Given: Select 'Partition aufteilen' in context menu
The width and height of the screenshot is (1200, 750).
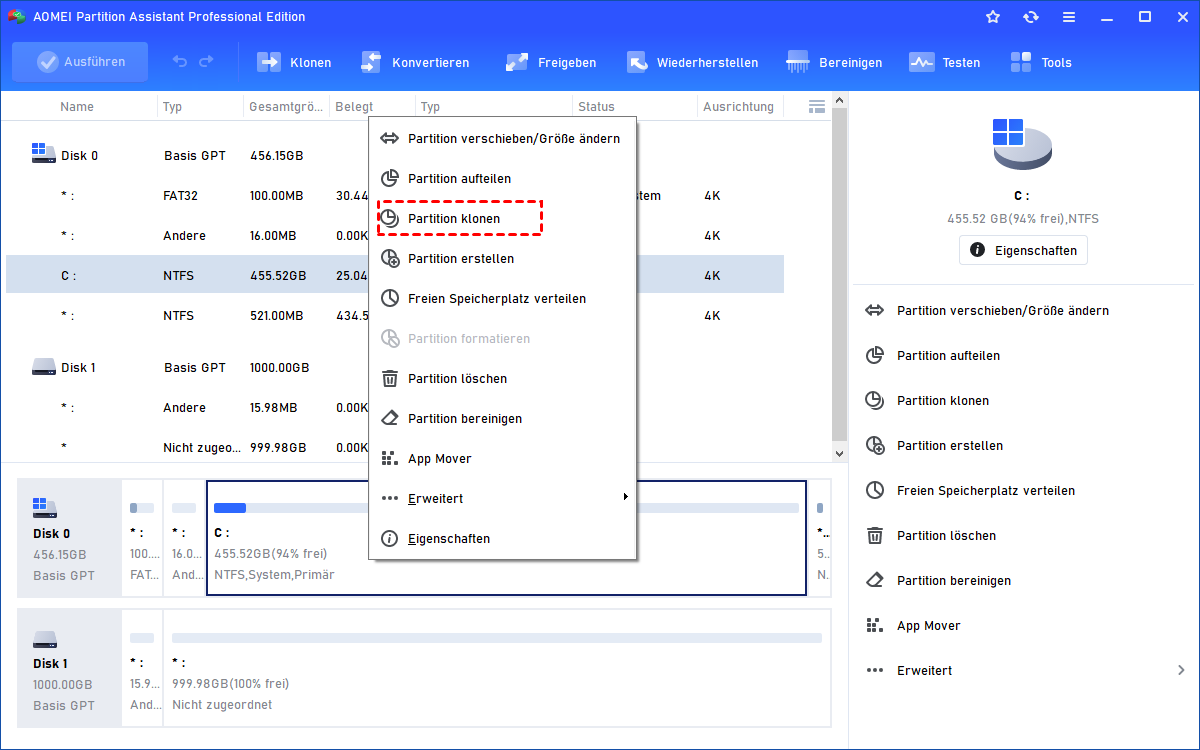Looking at the screenshot, I should pyautogui.click(x=503, y=179).
